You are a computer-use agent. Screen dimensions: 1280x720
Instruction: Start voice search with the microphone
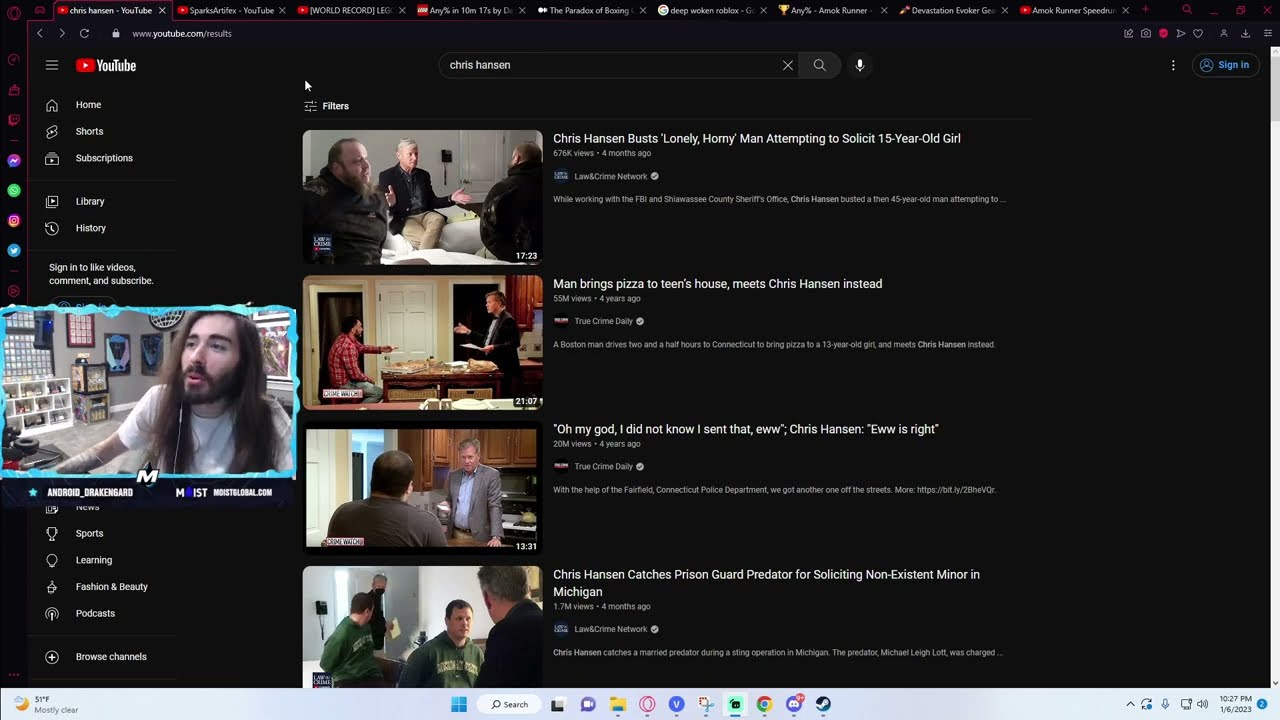[x=860, y=65]
